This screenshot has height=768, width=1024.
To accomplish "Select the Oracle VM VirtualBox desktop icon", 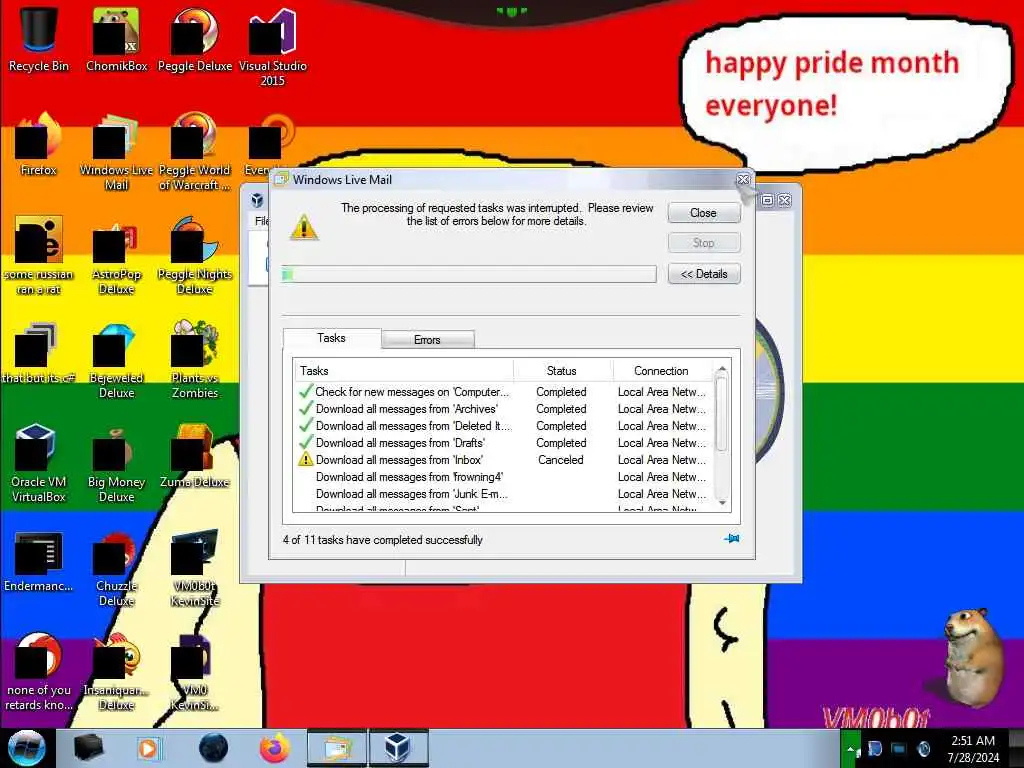I will (x=39, y=462).
